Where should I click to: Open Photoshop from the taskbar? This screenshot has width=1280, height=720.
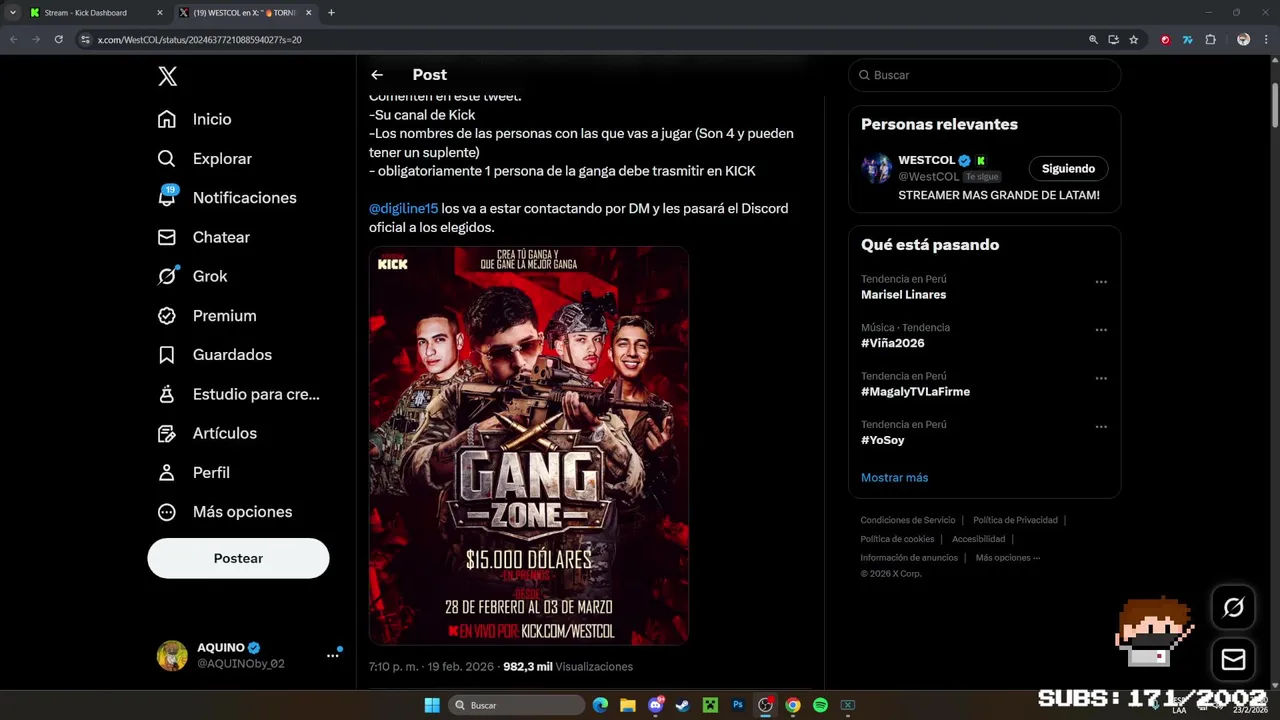(x=738, y=705)
